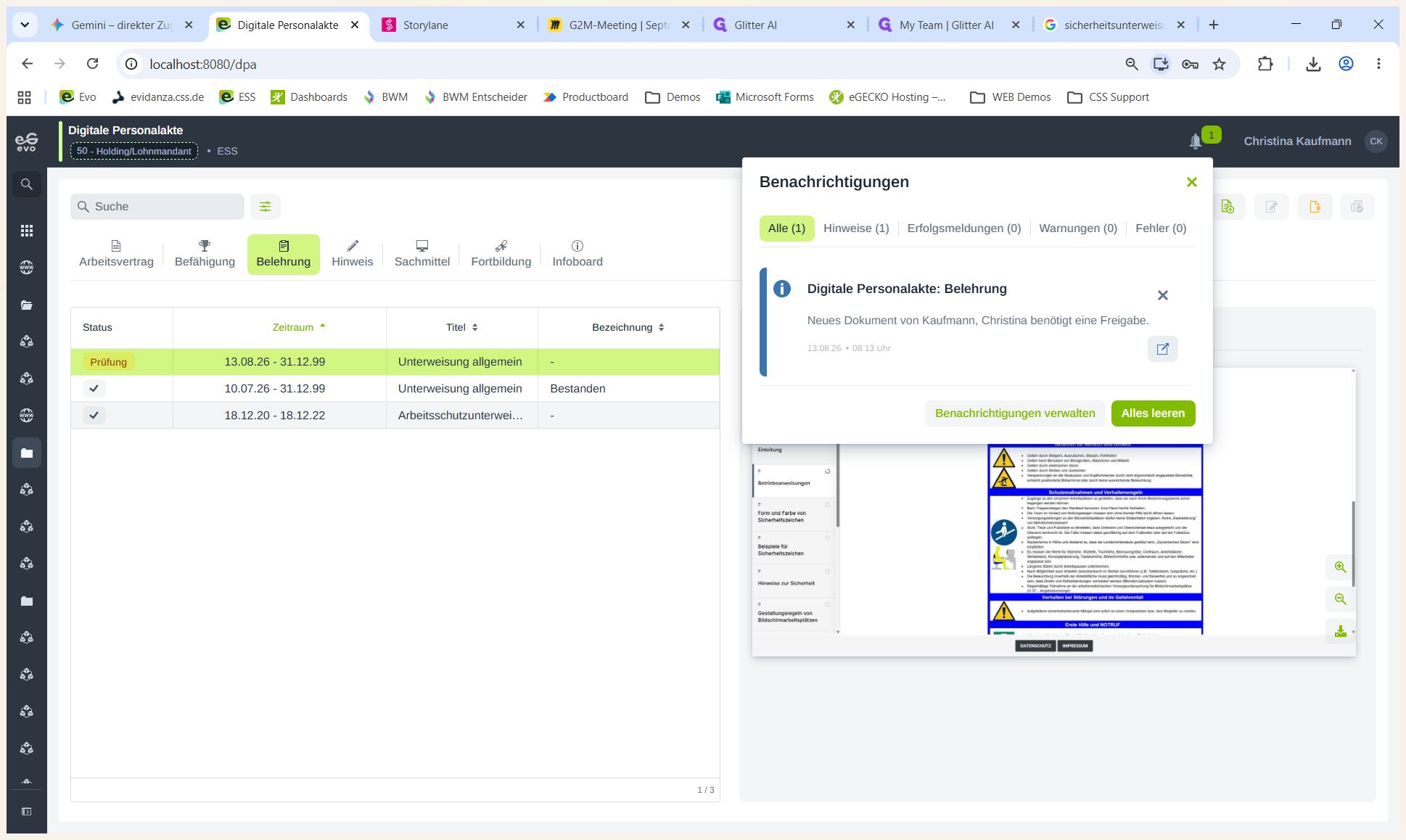Open the Demos bookmark folder

673,97
